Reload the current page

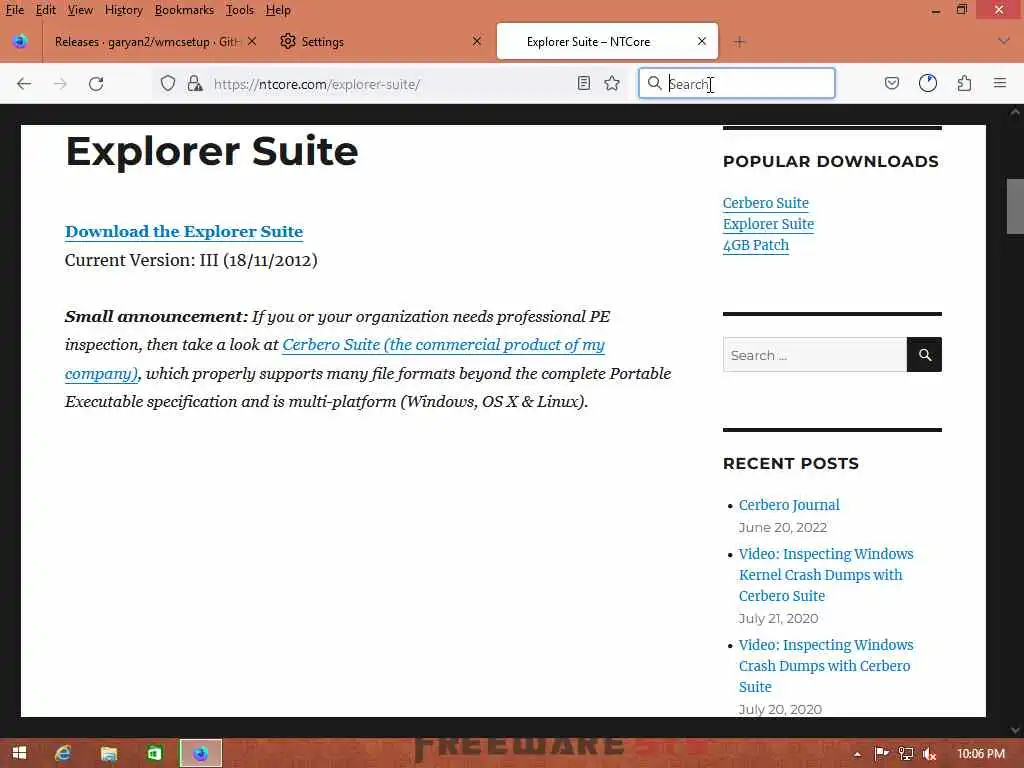point(96,84)
